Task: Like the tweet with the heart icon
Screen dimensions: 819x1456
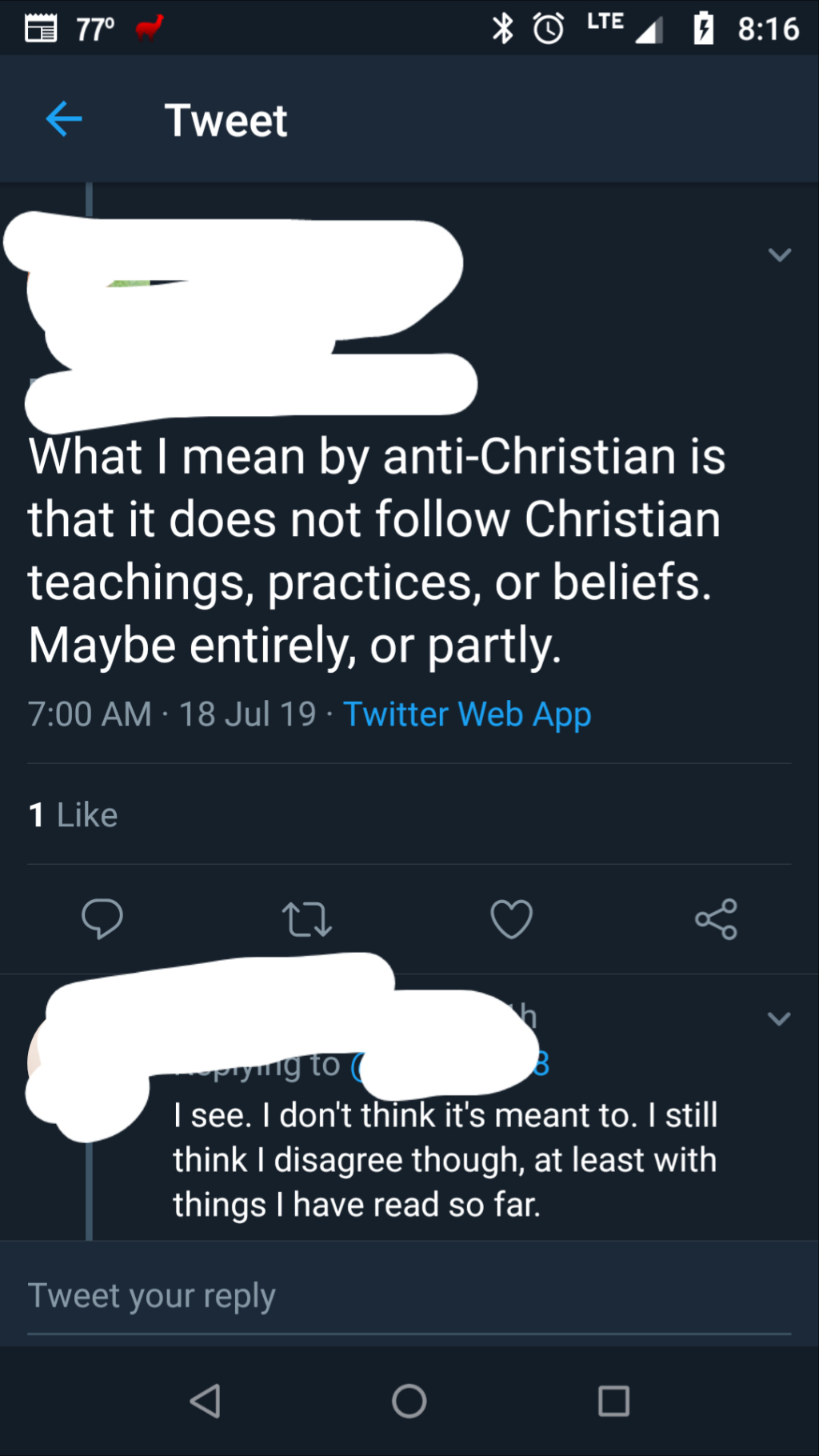Action: pos(511,919)
